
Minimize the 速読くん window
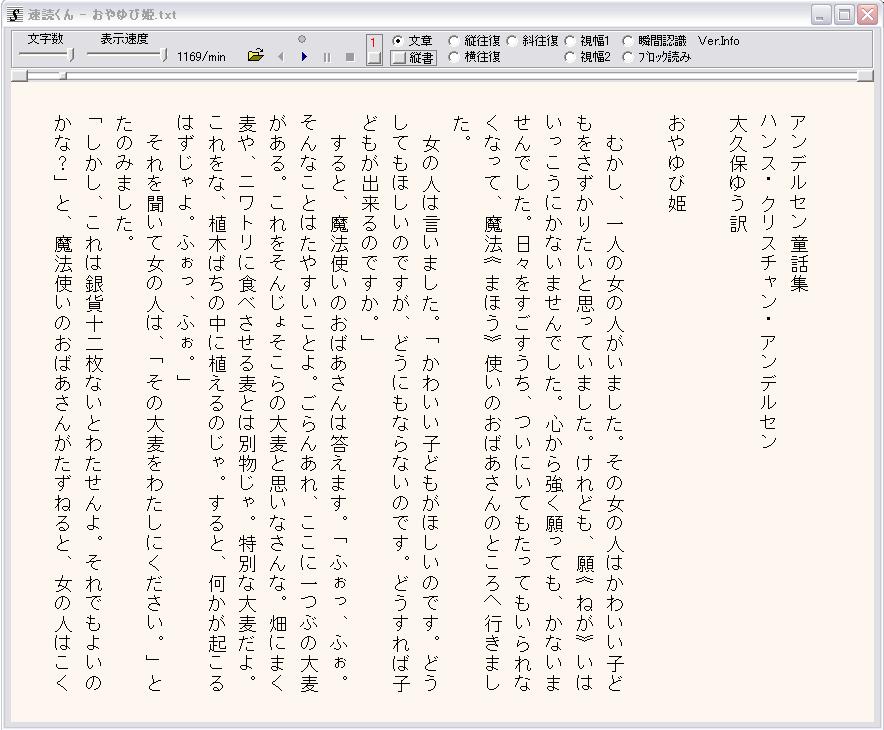pyautogui.click(x=821, y=15)
